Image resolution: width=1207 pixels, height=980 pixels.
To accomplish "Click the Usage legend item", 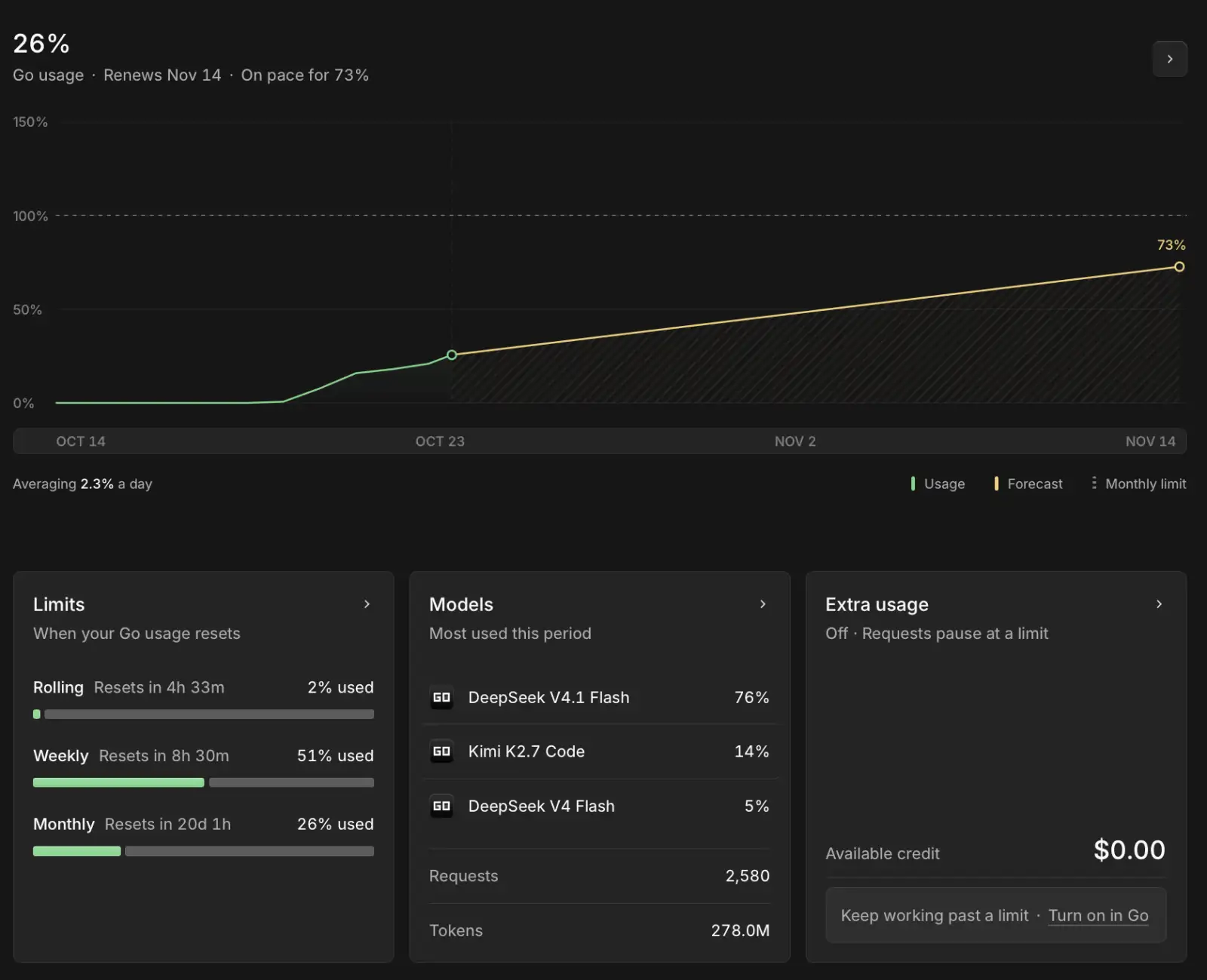I will (938, 484).
